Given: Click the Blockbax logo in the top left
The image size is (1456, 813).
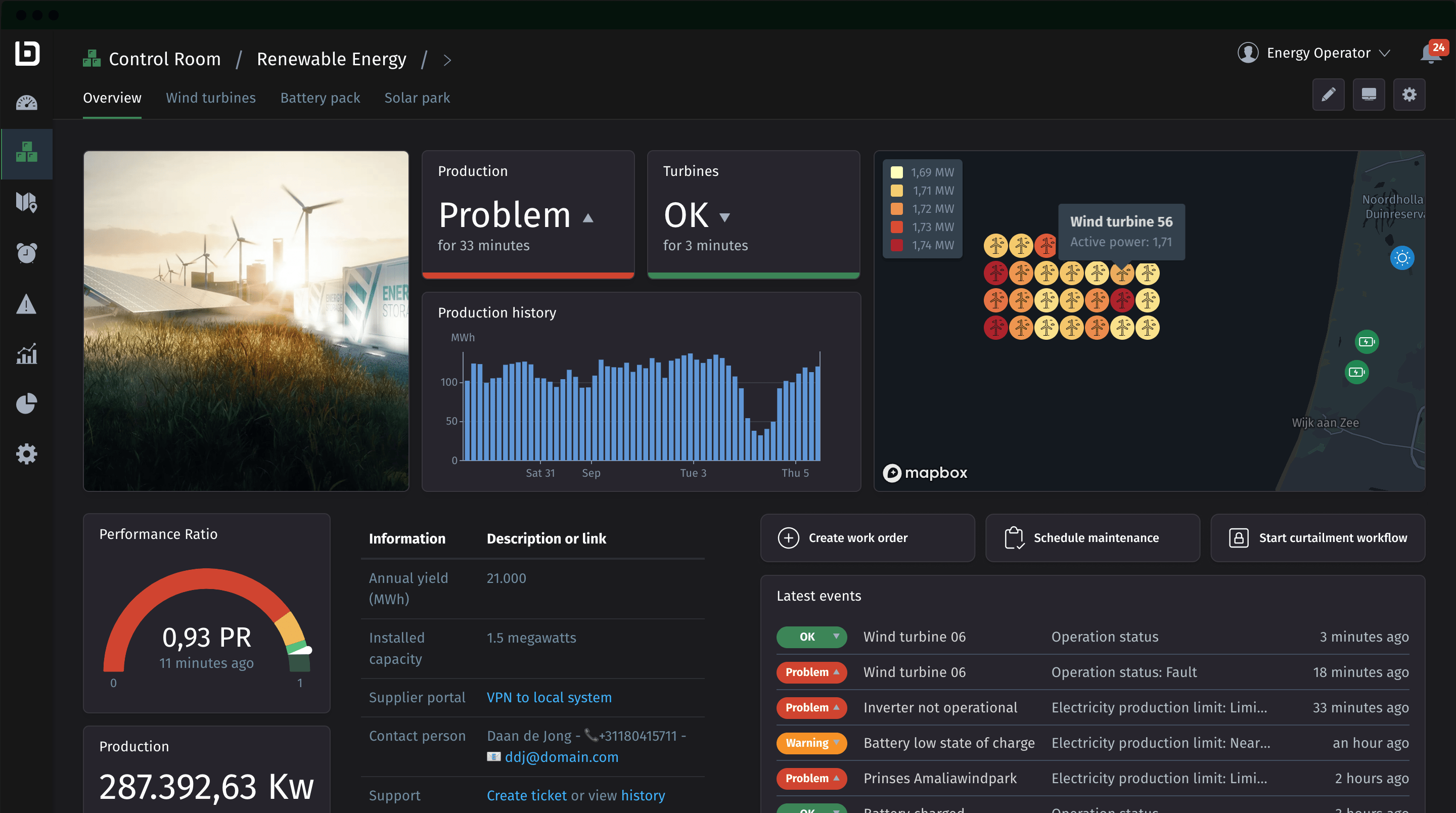Looking at the screenshot, I should (x=27, y=54).
